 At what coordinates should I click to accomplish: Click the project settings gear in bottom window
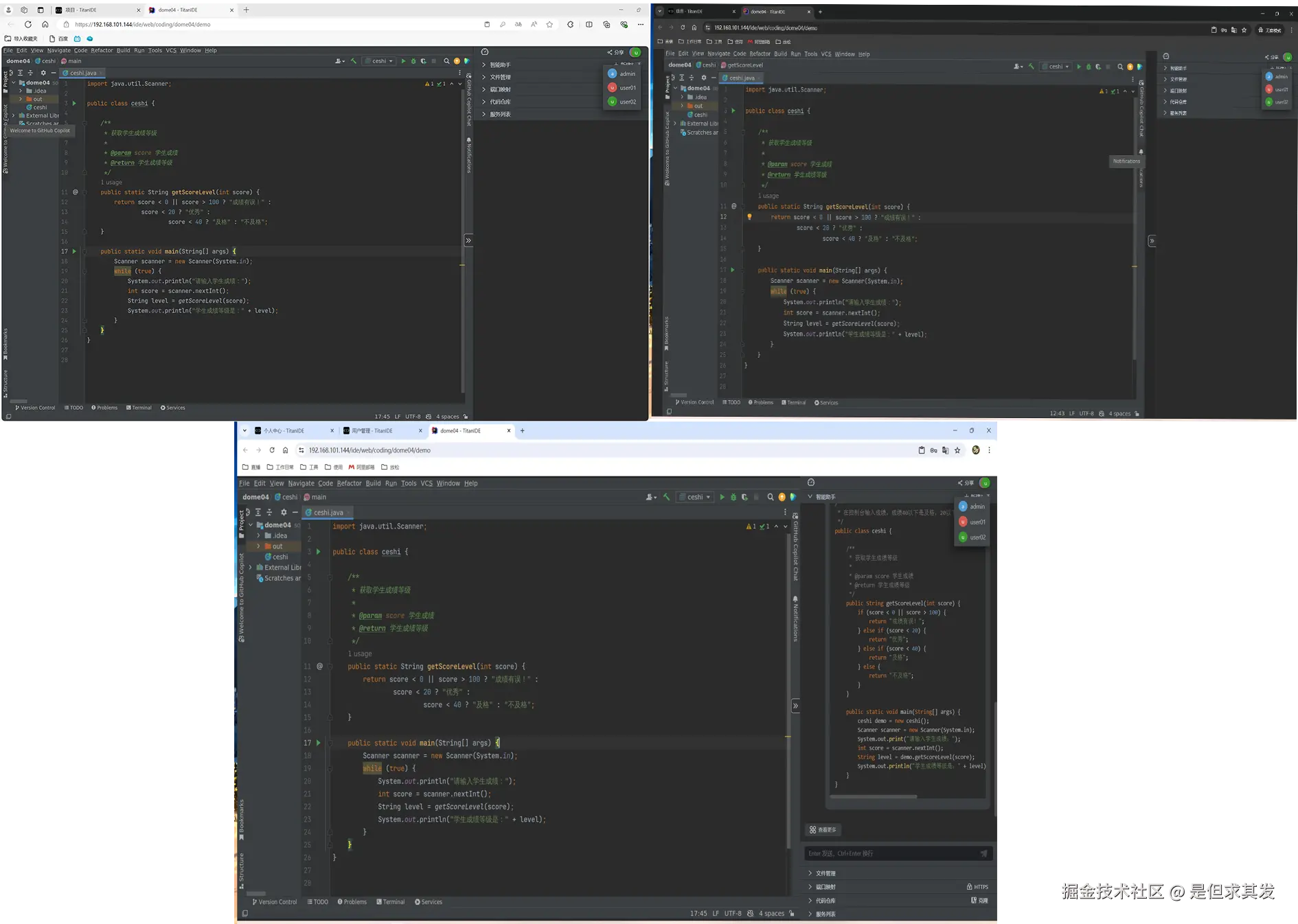pyautogui.click(x=284, y=512)
